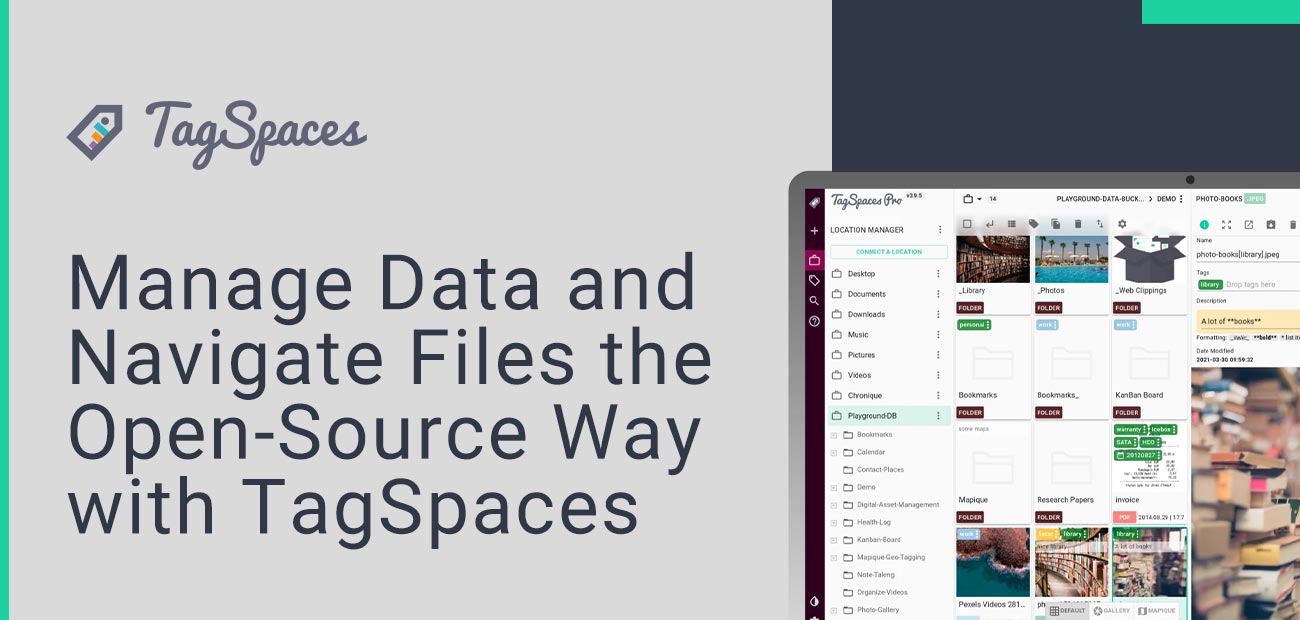Screen dimensions: 1300x620
Task: Click the Drop tags here input field
Action: (1250, 284)
